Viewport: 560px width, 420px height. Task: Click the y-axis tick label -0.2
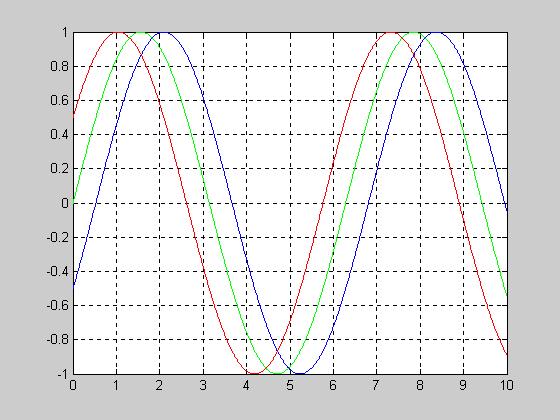pyautogui.click(x=58, y=237)
